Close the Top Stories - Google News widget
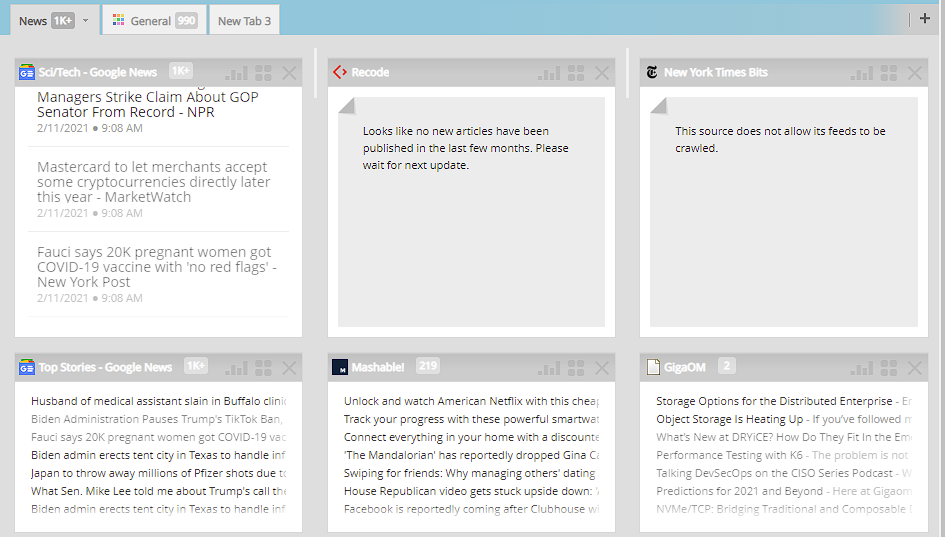Screen dimensions: 945x537 click(x=289, y=368)
